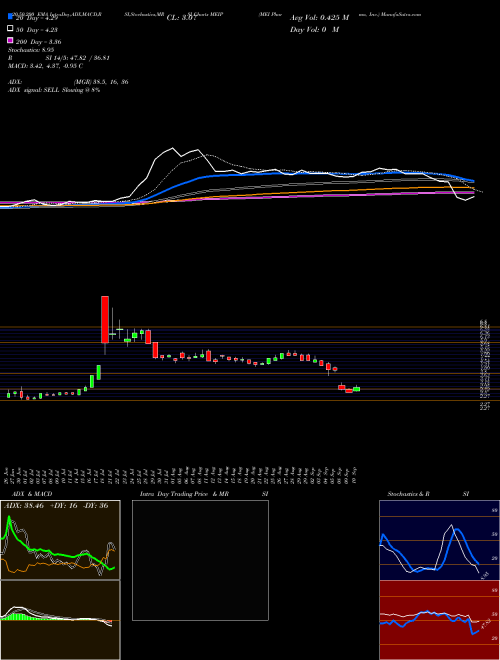Click the 'Stochastics: 8.93' reading

coord(31,50)
